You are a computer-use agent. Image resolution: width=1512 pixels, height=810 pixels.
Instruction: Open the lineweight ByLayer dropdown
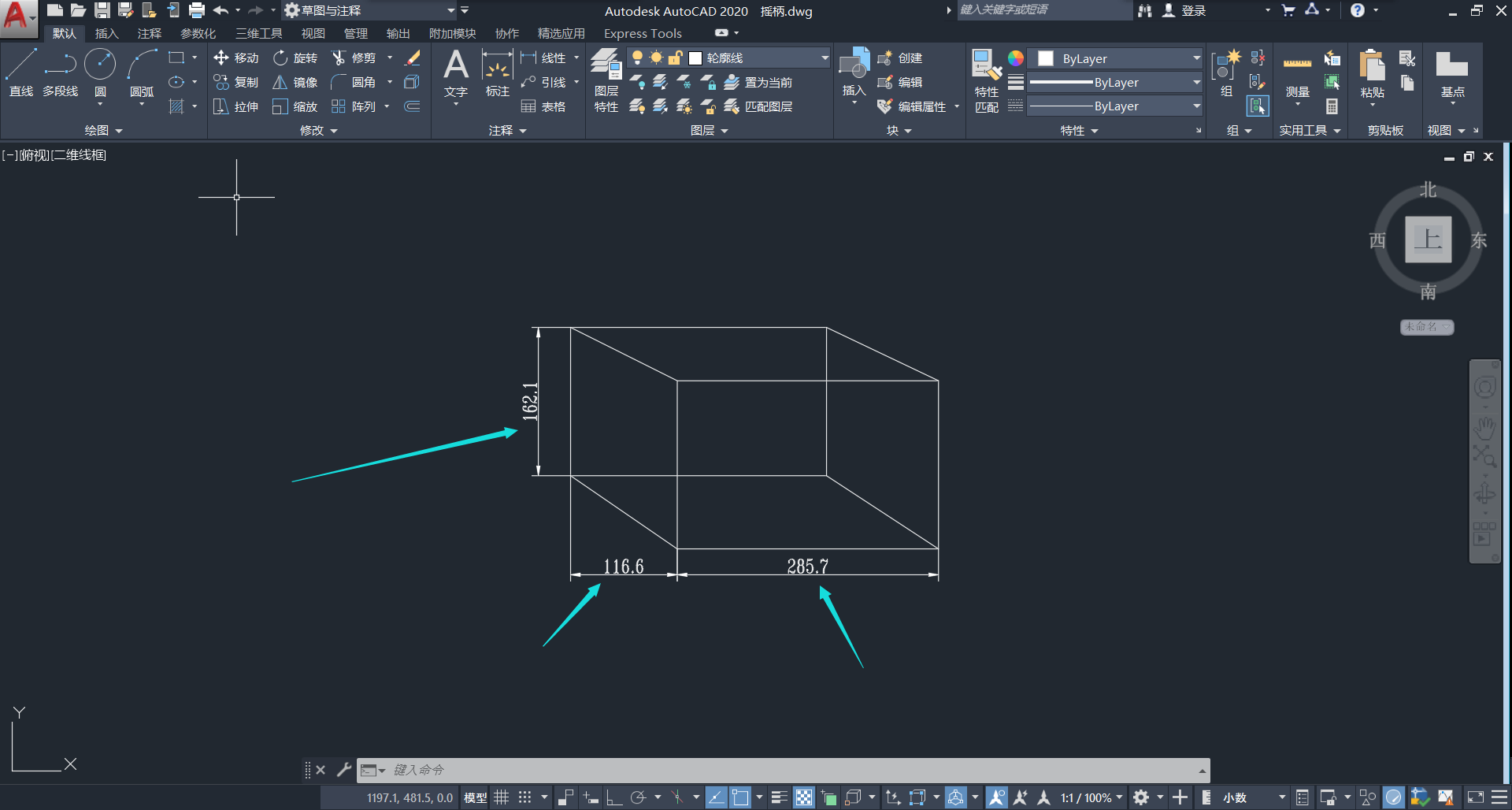point(1196,82)
